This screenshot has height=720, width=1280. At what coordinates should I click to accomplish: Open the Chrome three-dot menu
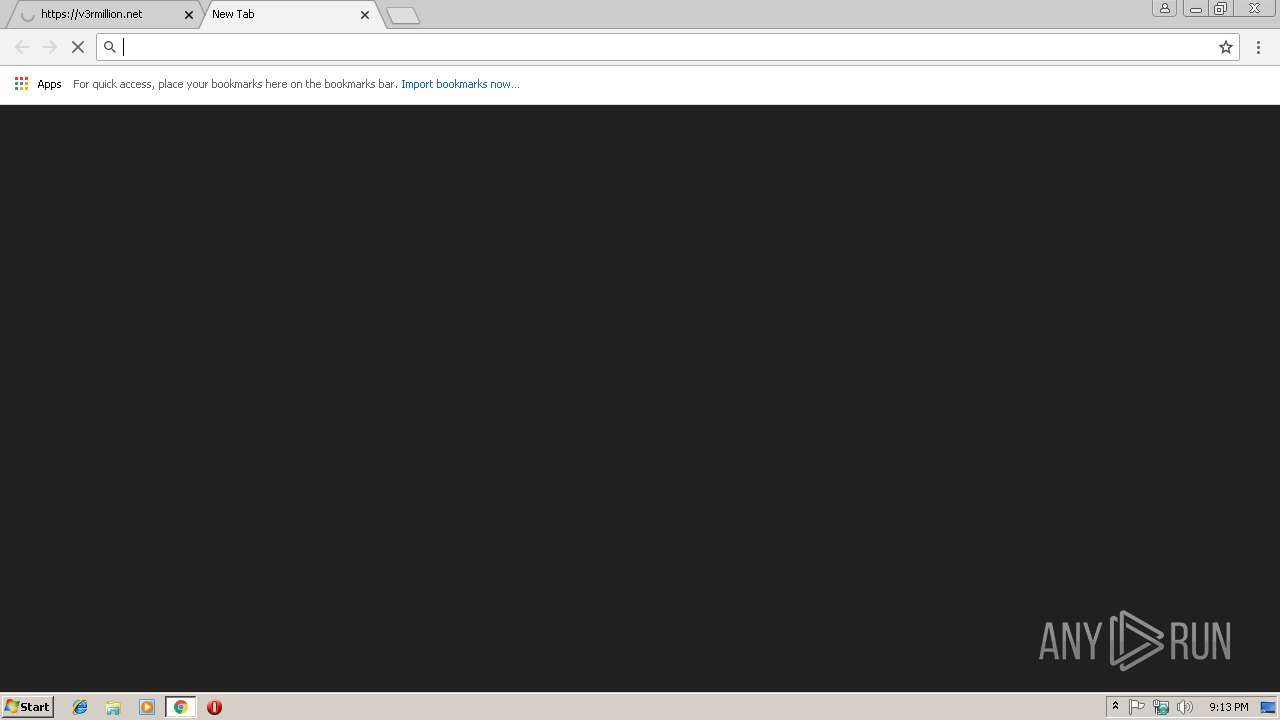(x=1258, y=47)
